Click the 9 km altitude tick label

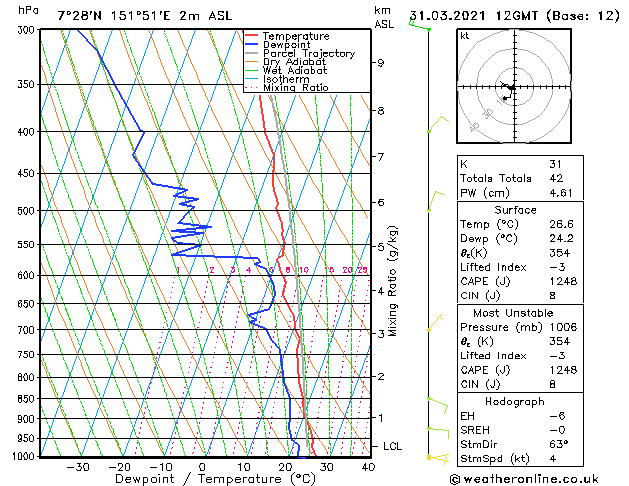pyautogui.click(x=380, y=63)
